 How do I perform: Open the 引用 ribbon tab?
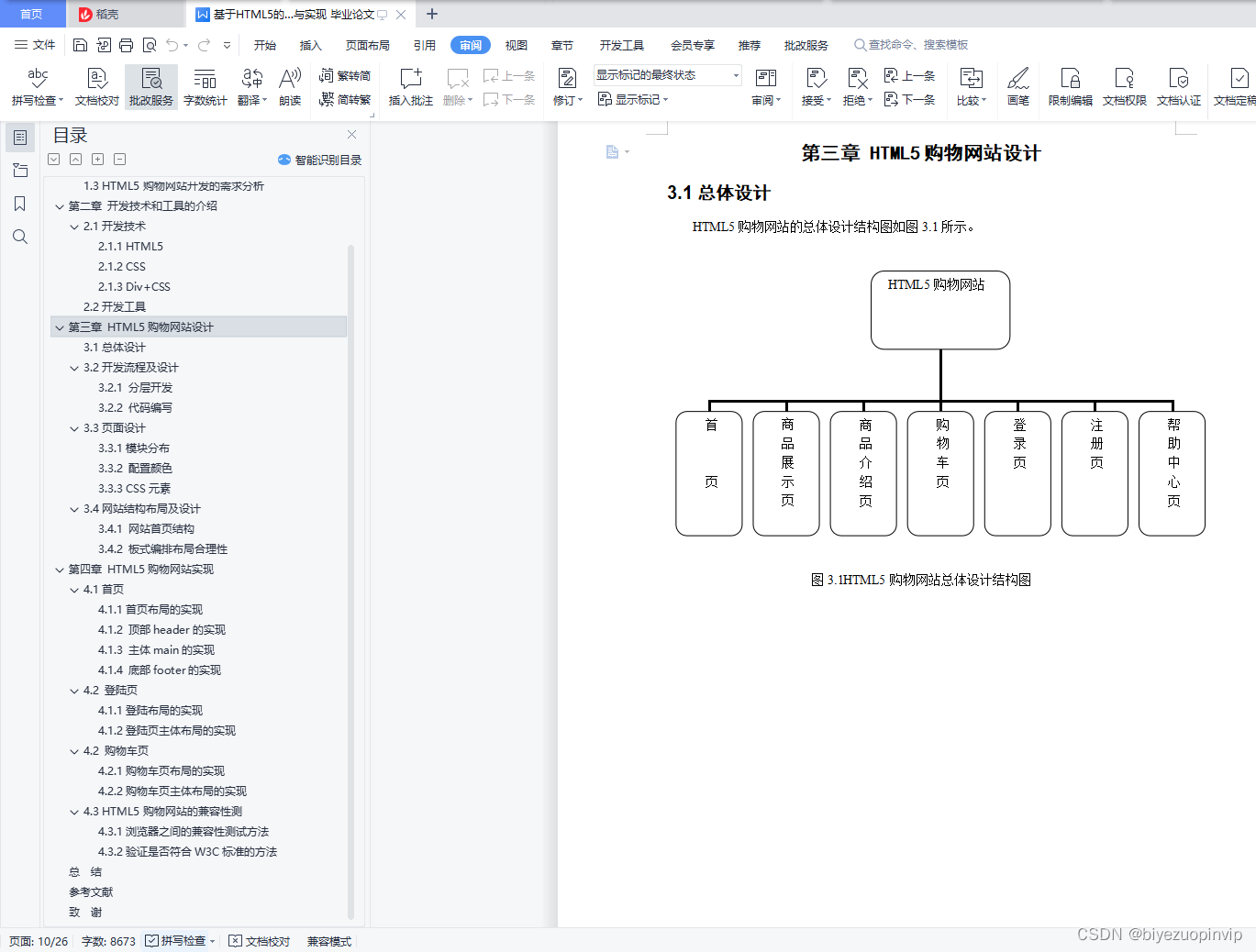coord(425,45)
